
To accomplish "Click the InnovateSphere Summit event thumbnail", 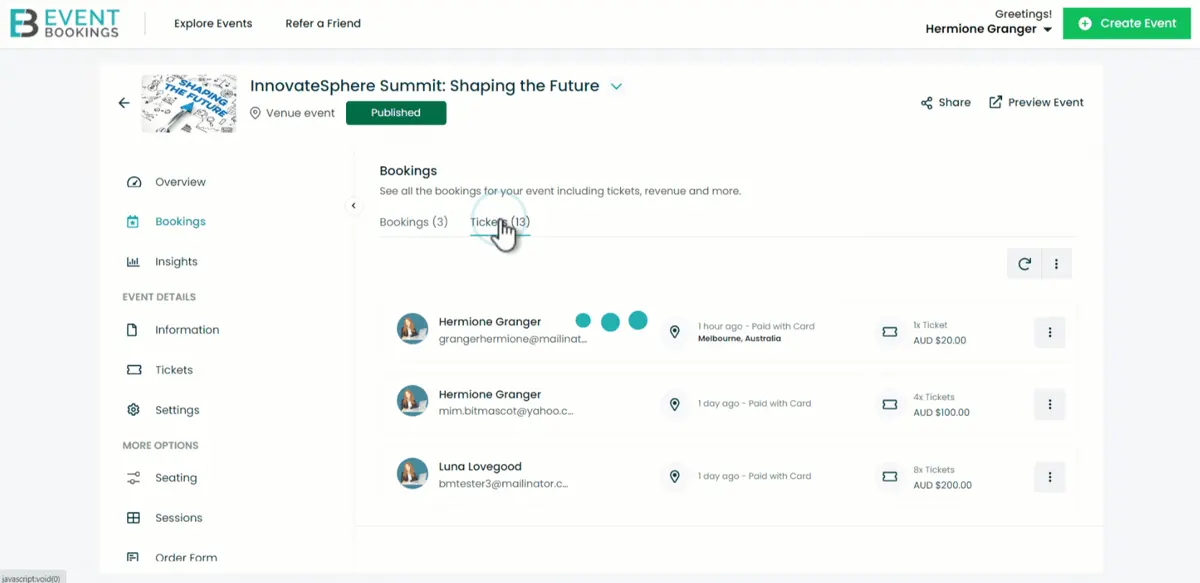I will point(189,103).
